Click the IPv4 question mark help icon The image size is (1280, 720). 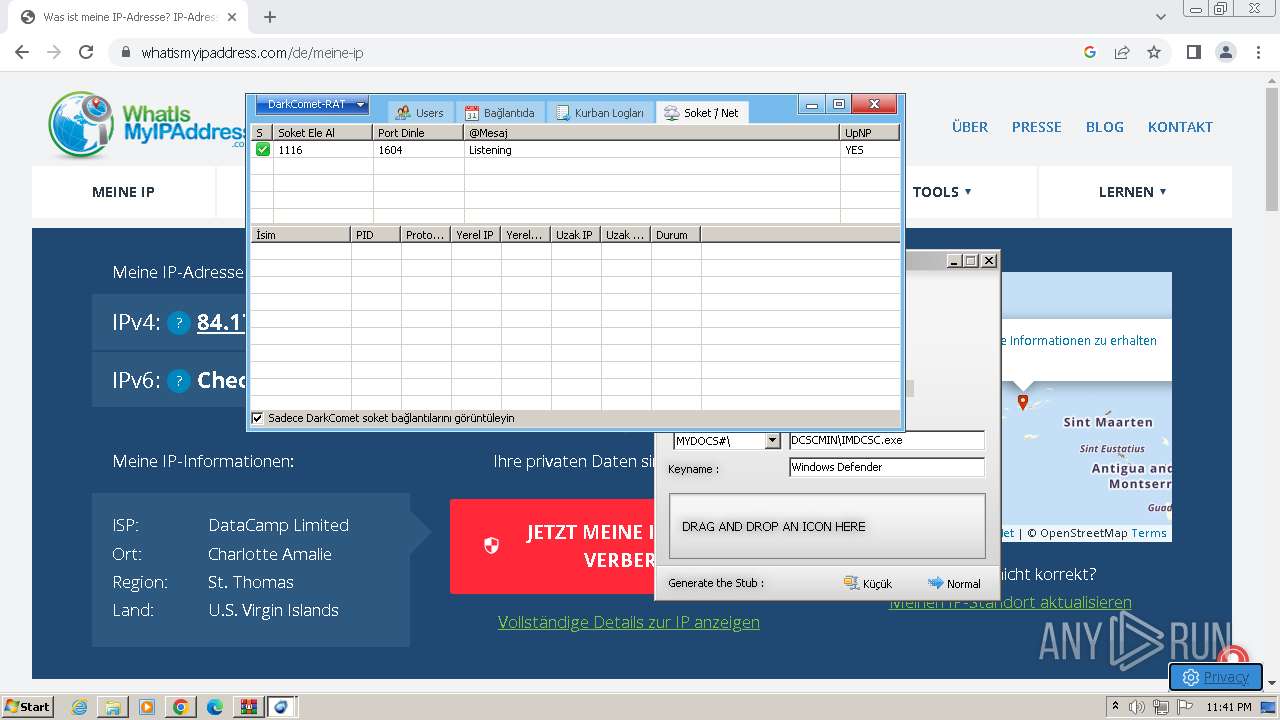click(x=178, y=323)
